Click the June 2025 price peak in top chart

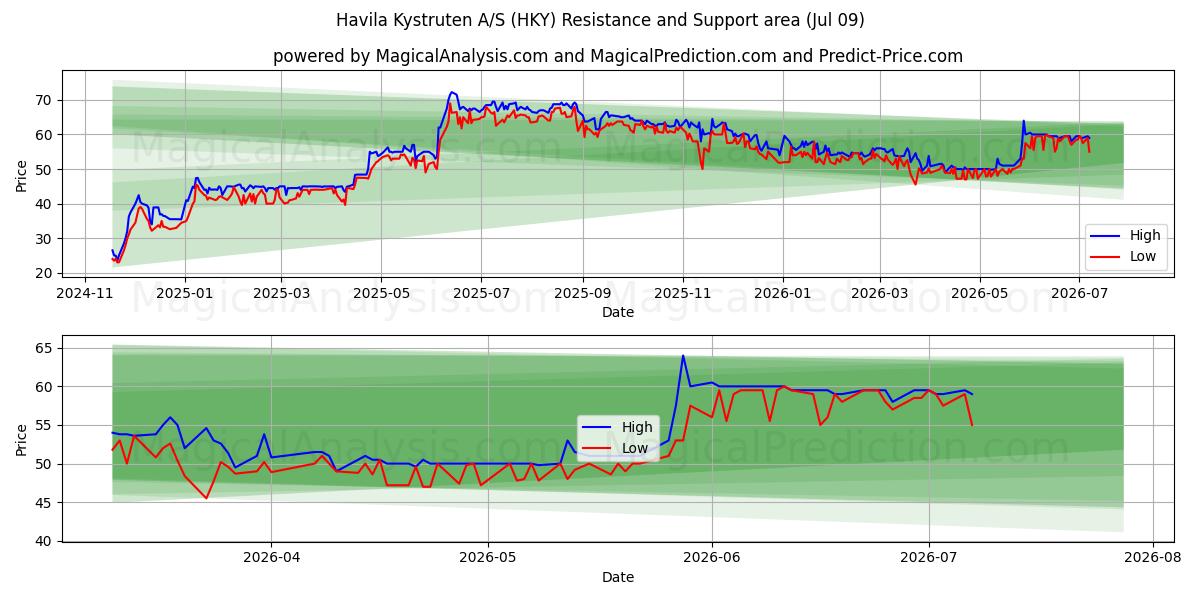451,92
